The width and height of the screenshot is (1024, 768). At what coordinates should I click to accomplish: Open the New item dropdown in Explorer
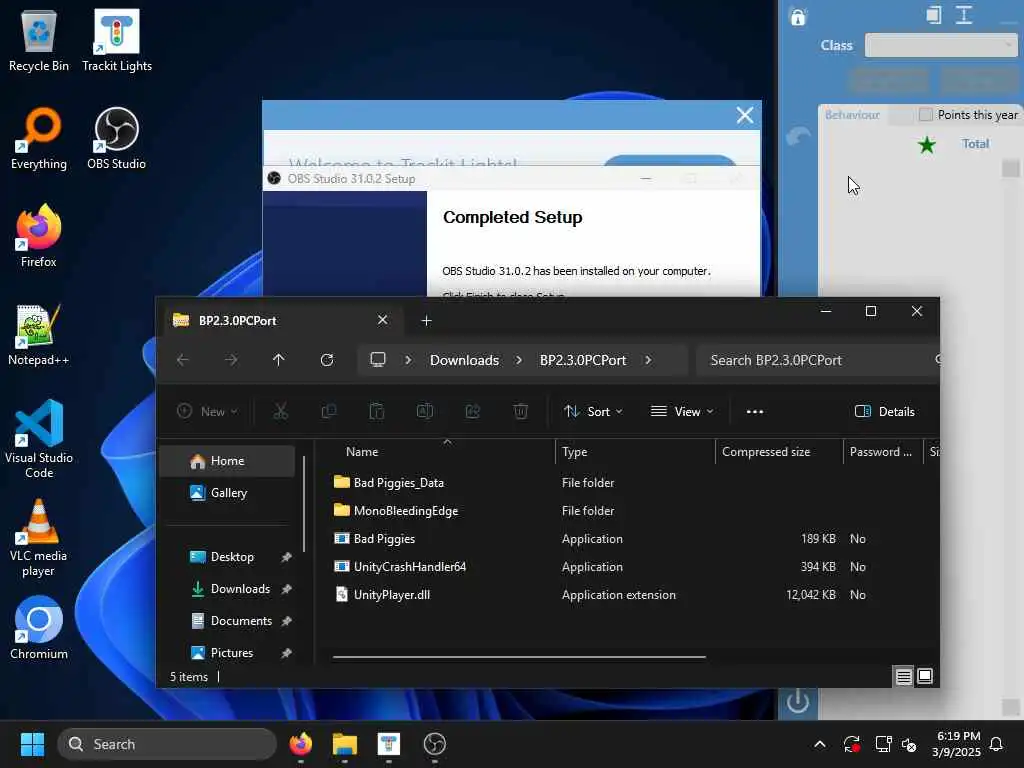click(207, 411)
